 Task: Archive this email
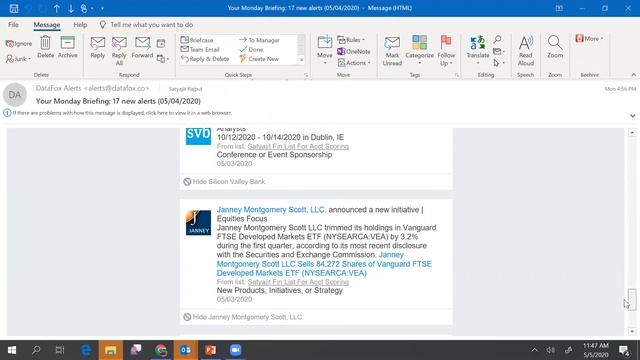click(x=67, y=47)
